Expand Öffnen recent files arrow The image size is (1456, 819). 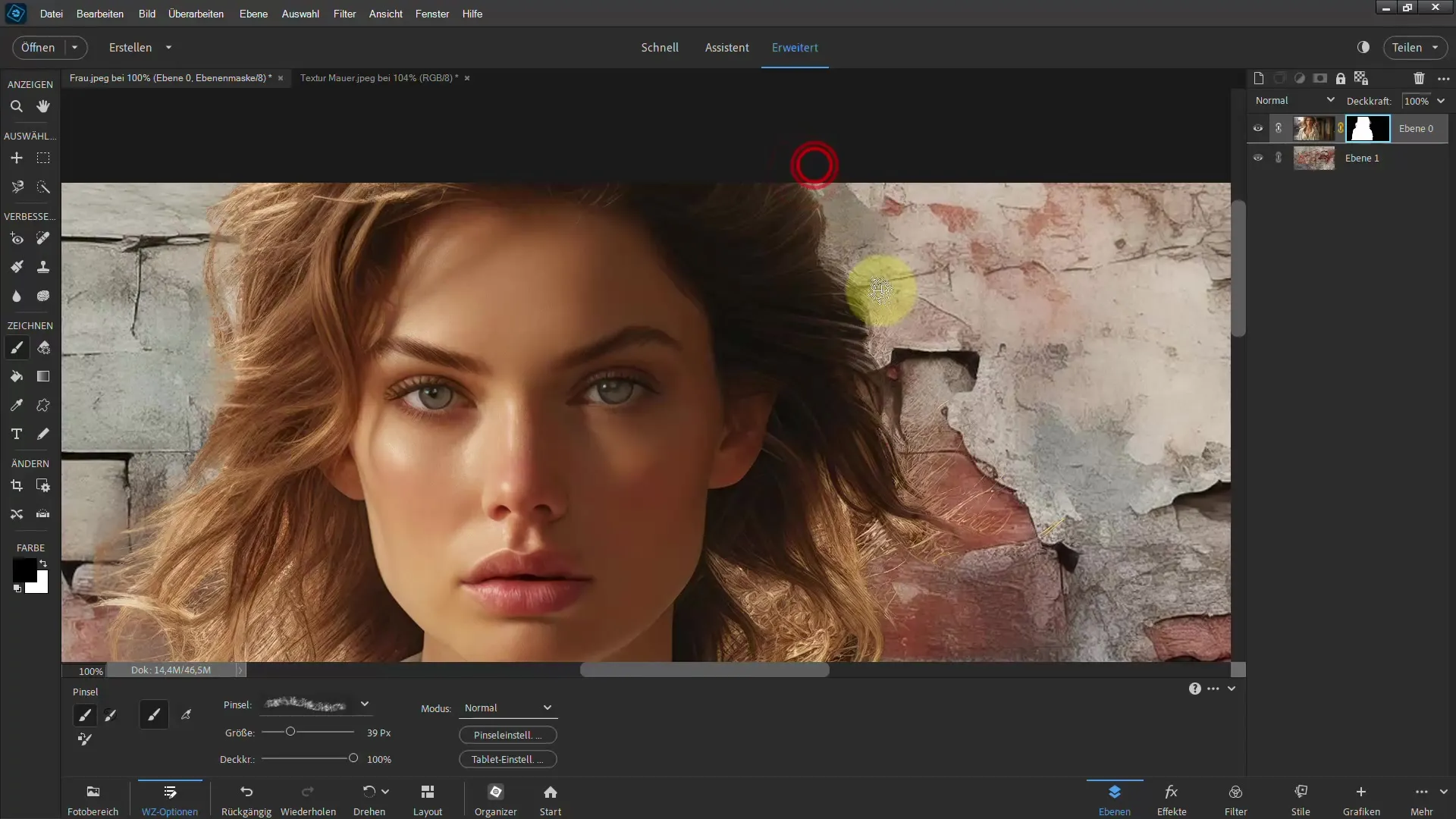coord(74,47)
